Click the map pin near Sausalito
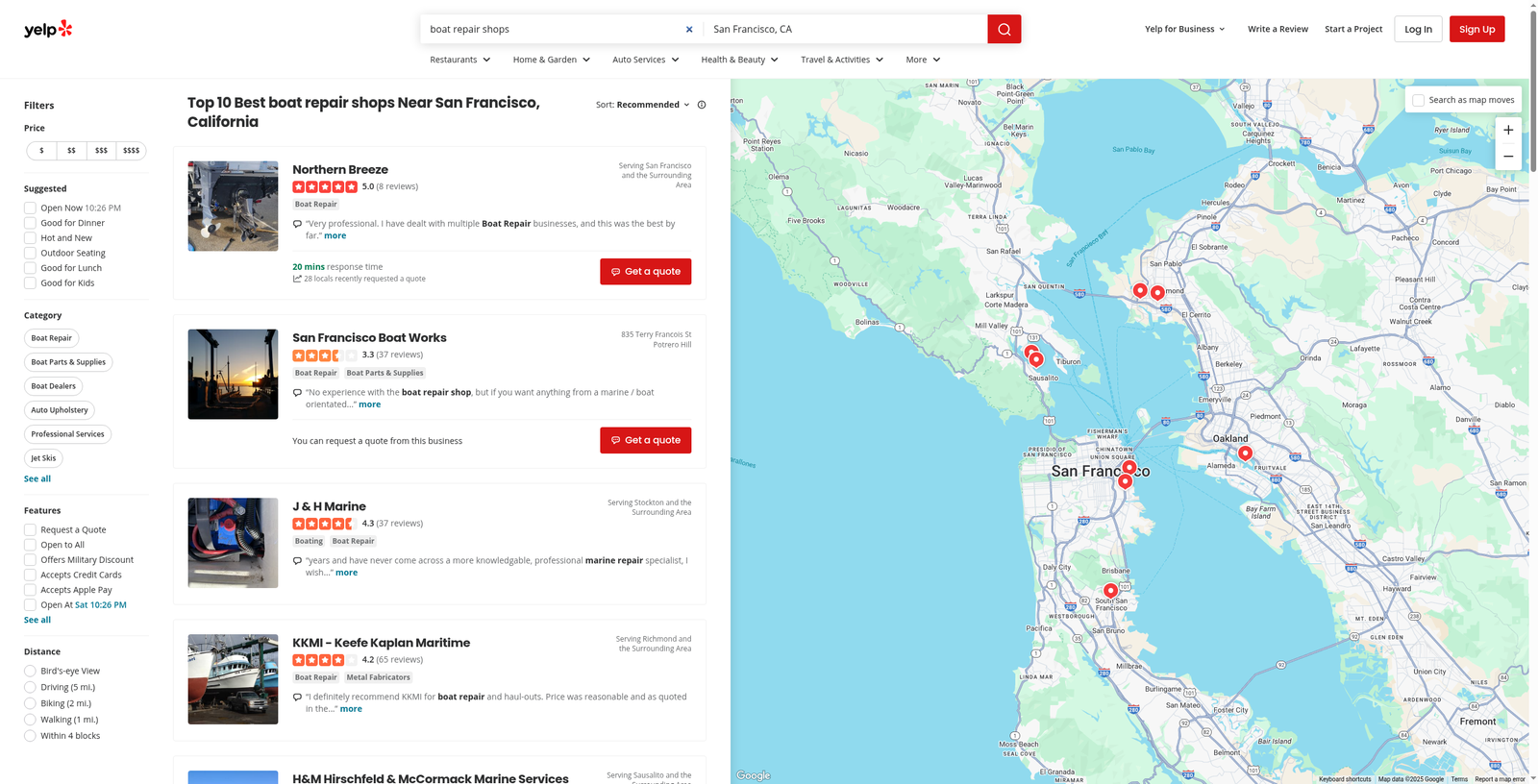1538x784 pixels. 1036,359
